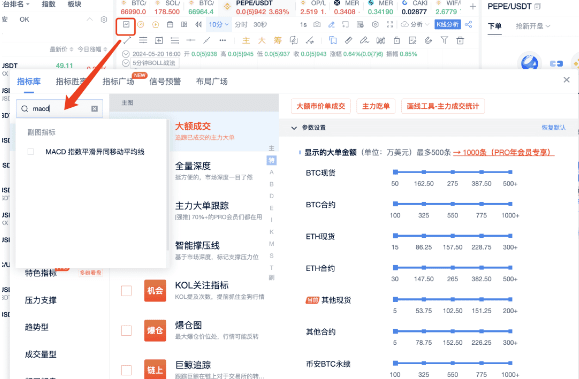Click the orange clock icon in chart toolbar
This screenshot has width=579, height=379.
(141, 25)
